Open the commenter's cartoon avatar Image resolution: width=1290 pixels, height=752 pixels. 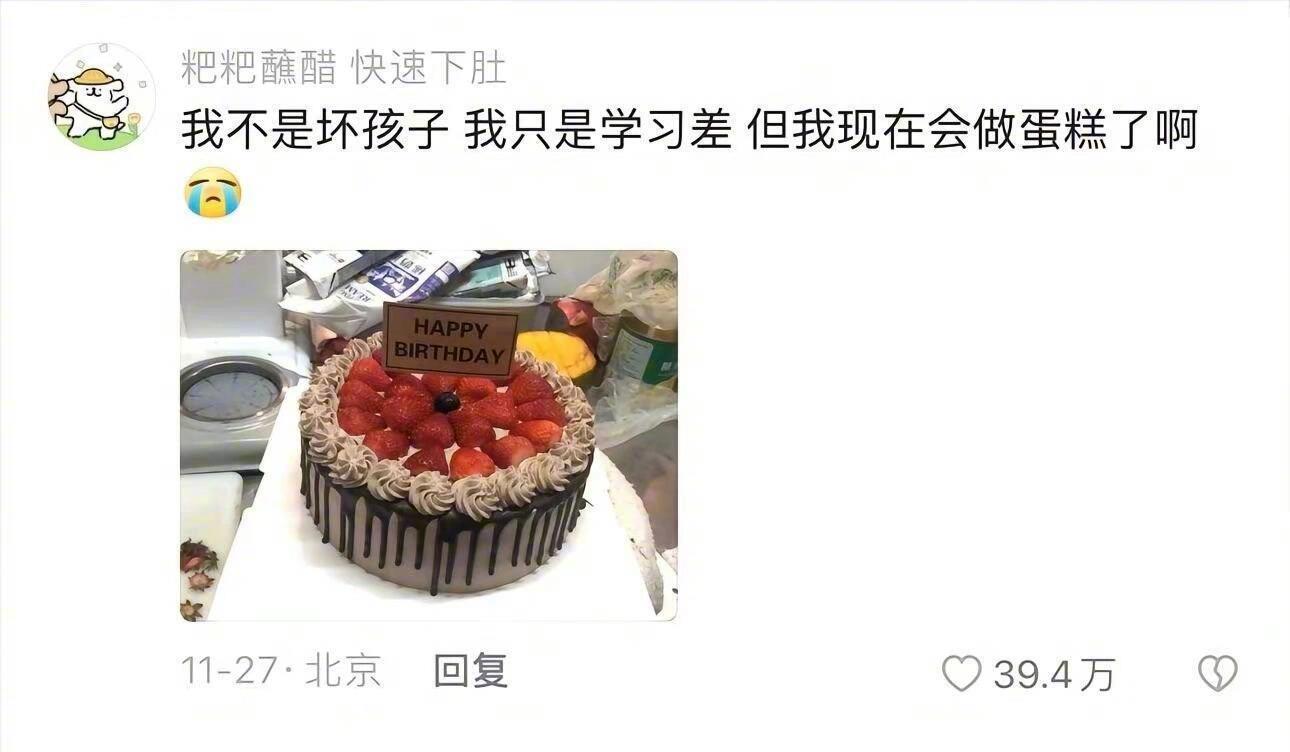(102, 98)
